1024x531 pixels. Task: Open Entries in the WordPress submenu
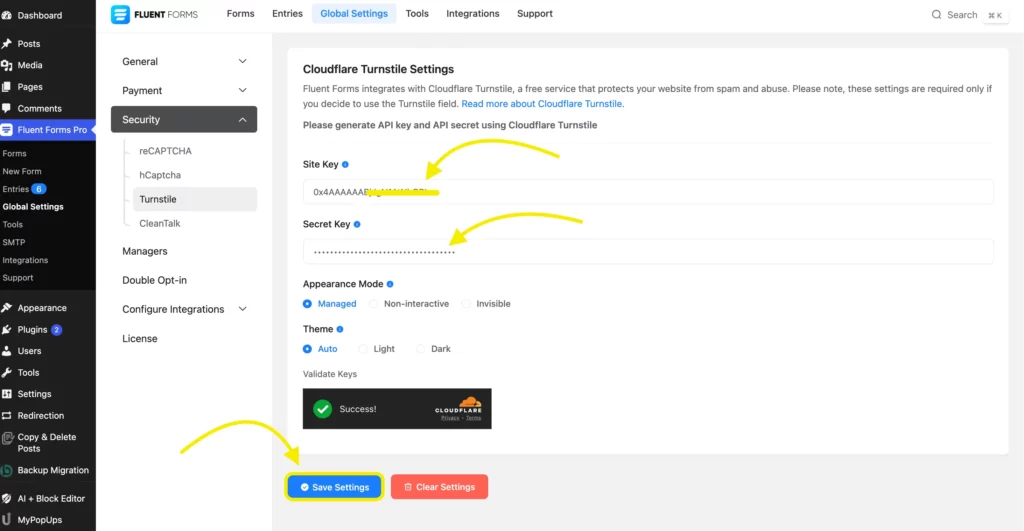pyautogui.click(x=16, y=189)
